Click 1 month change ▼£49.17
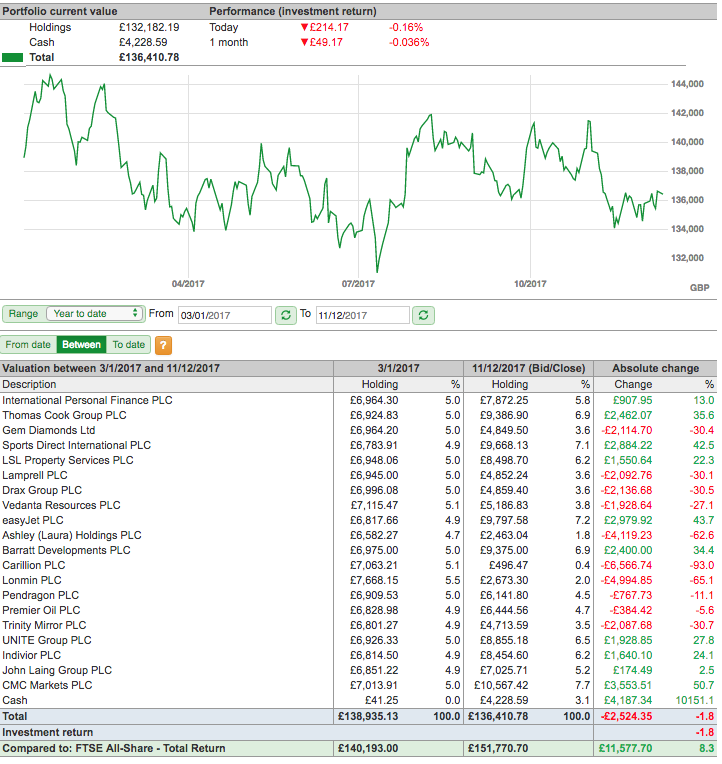 pos(322,42)
